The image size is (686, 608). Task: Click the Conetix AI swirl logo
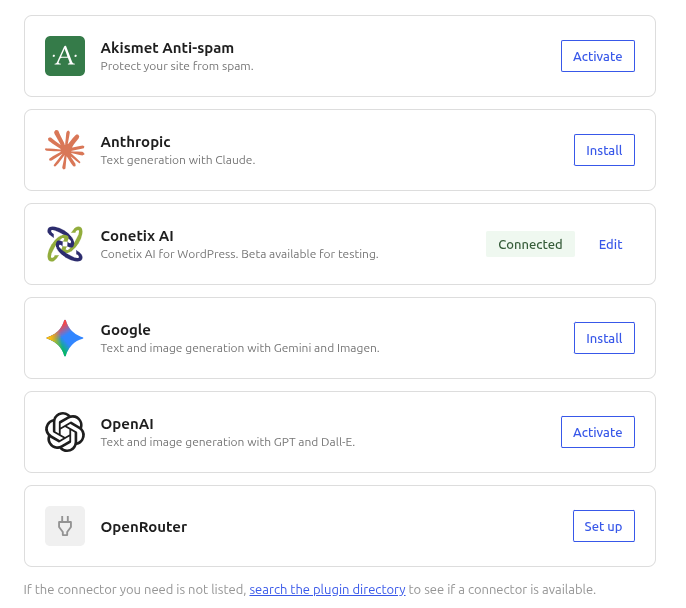(65, 244)
